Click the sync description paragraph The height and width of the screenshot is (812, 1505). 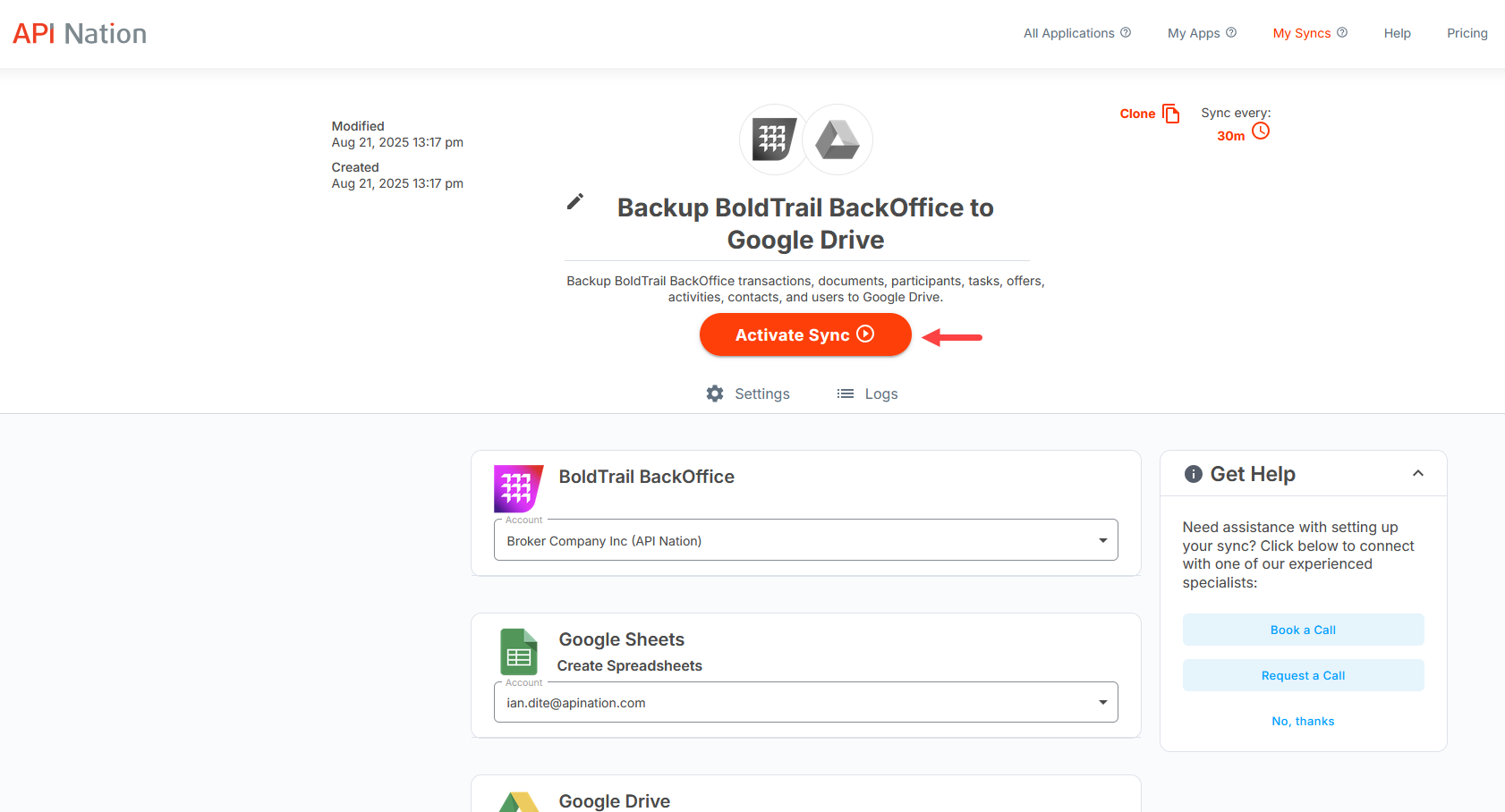click(x=805, y=289)
